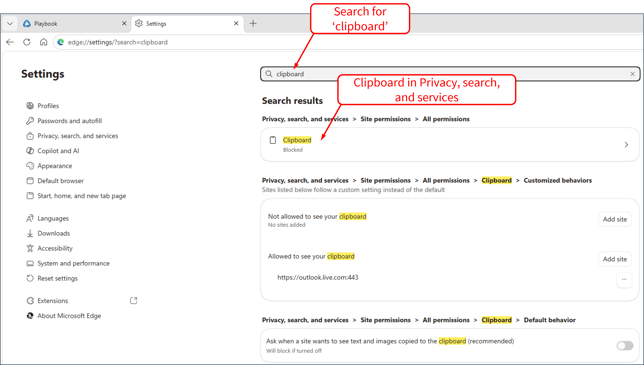644x365 pixels.
Task: Open the tab list dropdown arrow
Action: 10,24
